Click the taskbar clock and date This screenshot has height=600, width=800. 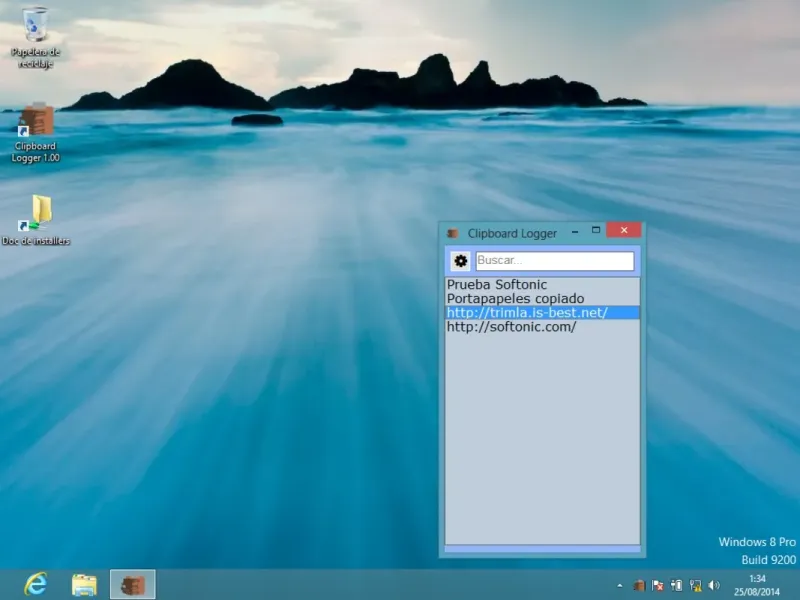tap(757, 585)
